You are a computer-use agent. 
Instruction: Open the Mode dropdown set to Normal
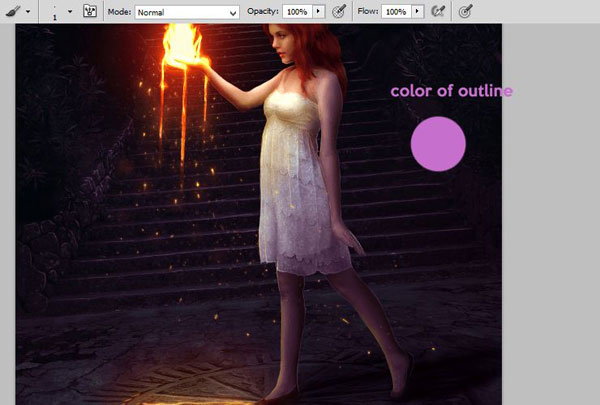pyautogui.click(x=187, y=12)
